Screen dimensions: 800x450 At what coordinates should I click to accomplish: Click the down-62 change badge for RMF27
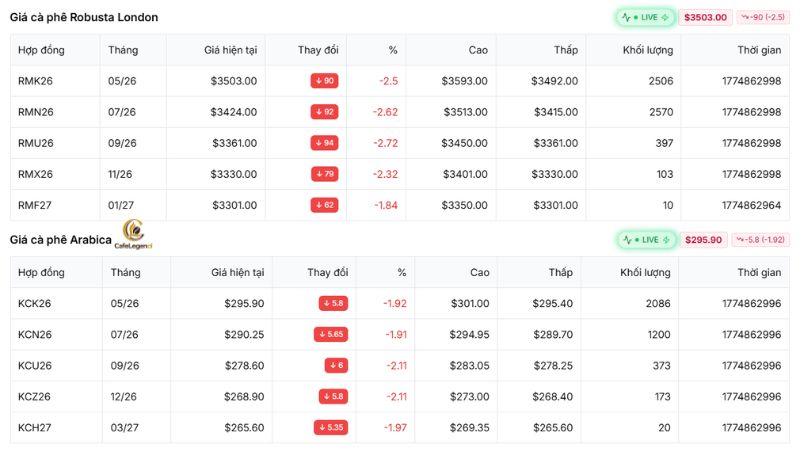(x=324, y=205)
